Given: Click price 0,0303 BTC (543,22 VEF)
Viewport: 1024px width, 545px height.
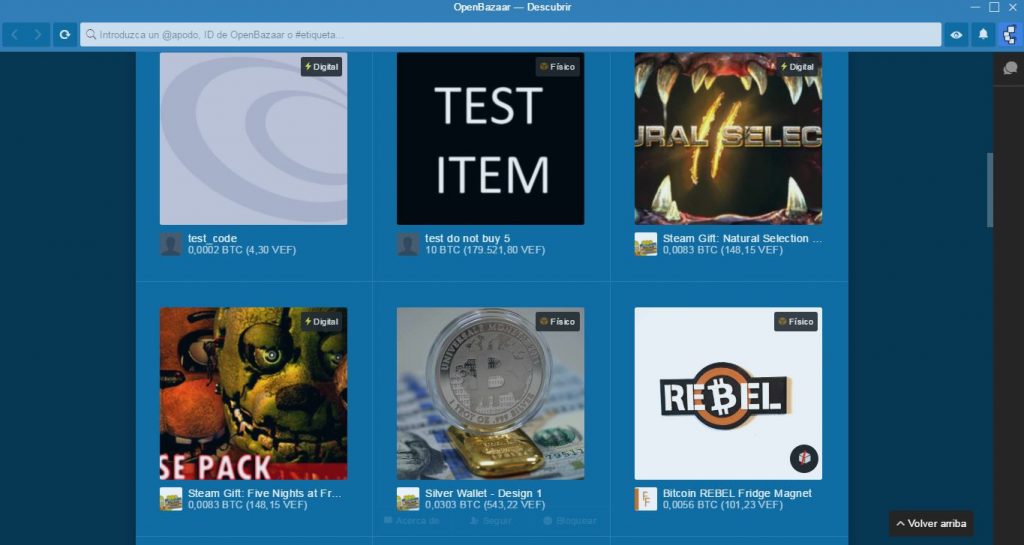Looking at the screenshot, I should (485, 505).
